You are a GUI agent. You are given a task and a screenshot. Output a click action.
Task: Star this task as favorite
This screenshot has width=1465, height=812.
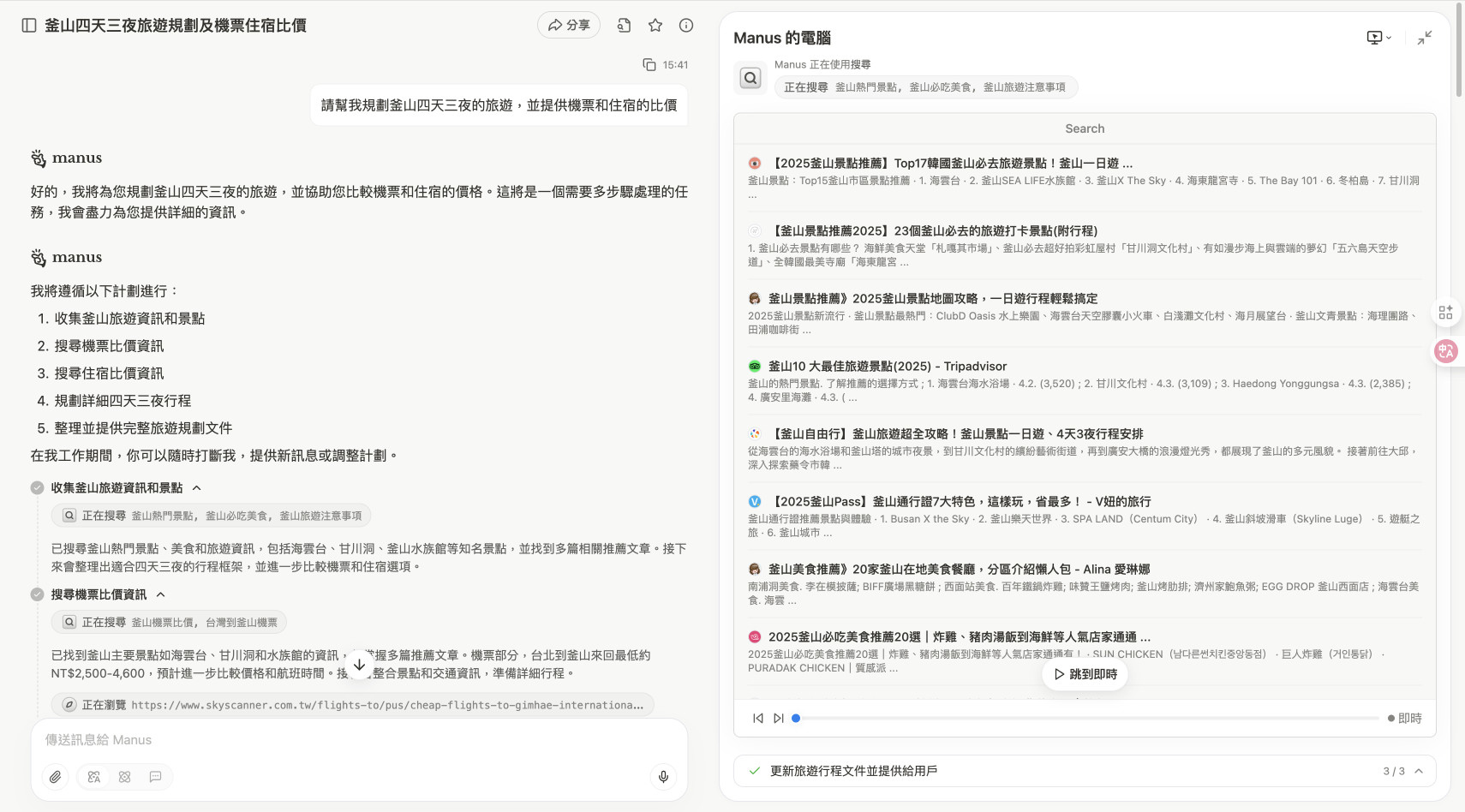coord(655,26)
